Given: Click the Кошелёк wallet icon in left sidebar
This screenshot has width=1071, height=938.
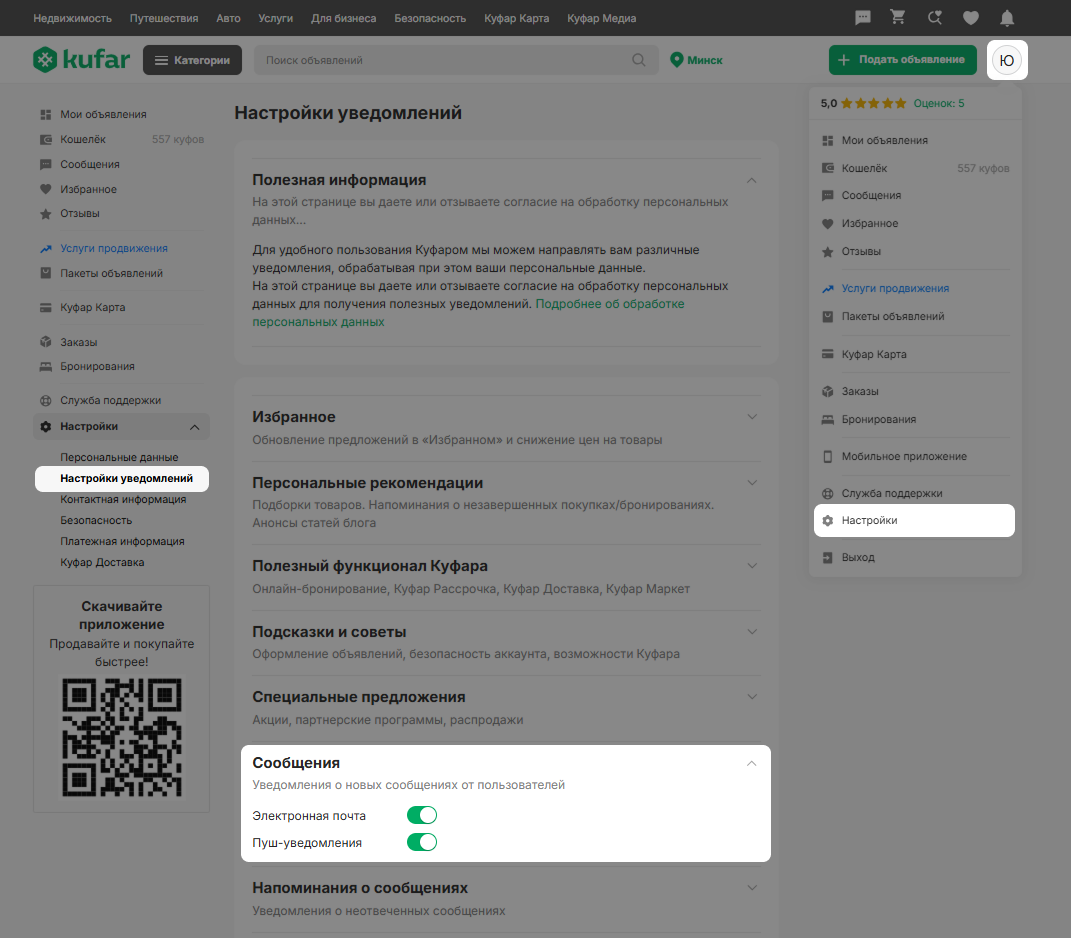Looking at the screenshot, I should pos(46,139).
